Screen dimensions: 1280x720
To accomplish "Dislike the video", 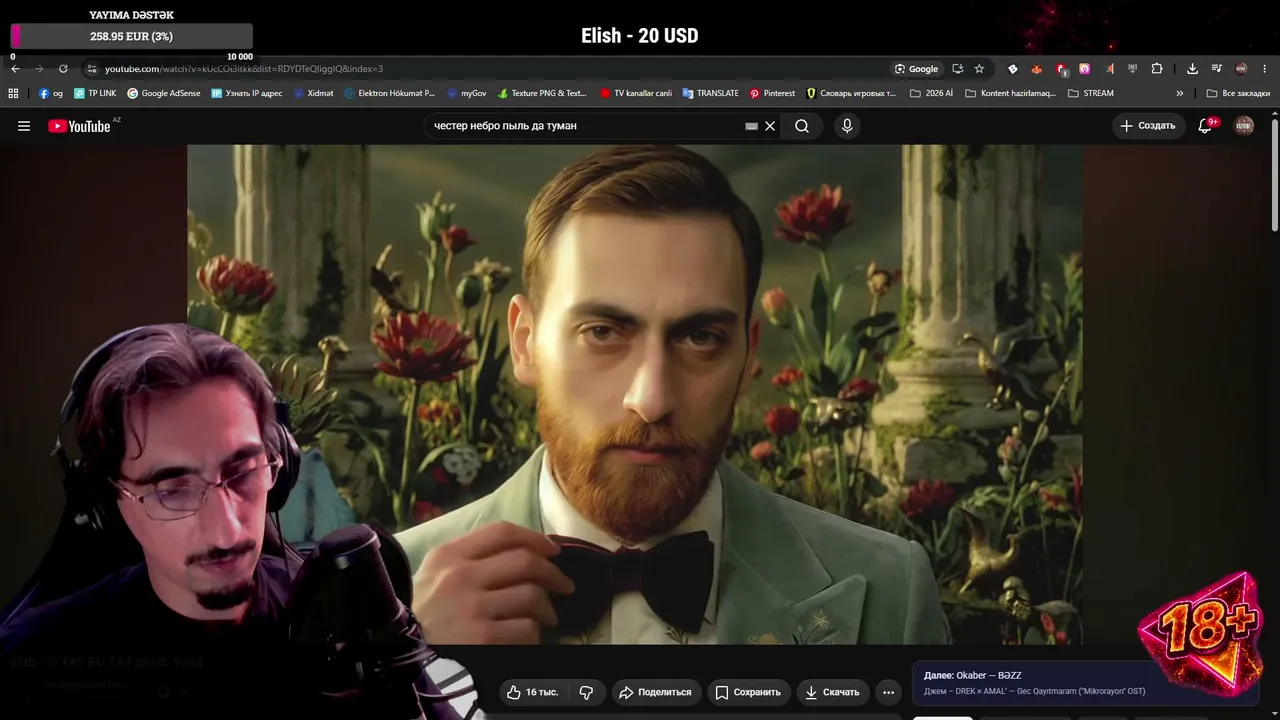I will (x=586, y=692).
